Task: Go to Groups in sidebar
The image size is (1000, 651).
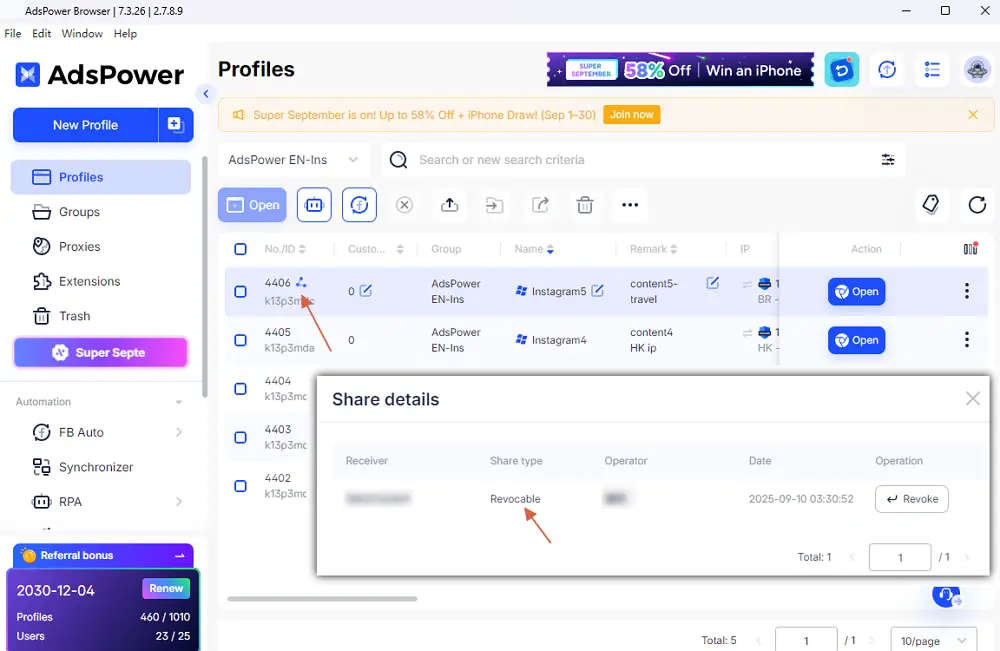Action: coord(101,212)
